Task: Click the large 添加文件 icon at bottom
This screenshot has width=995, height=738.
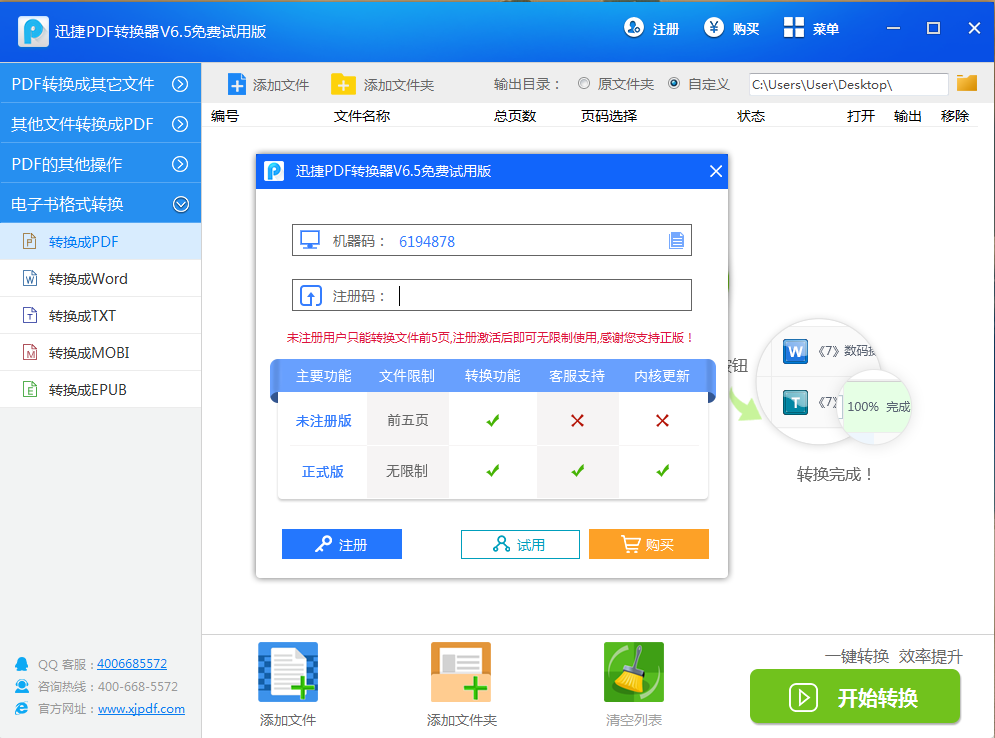Action: [x=288, y=672]
